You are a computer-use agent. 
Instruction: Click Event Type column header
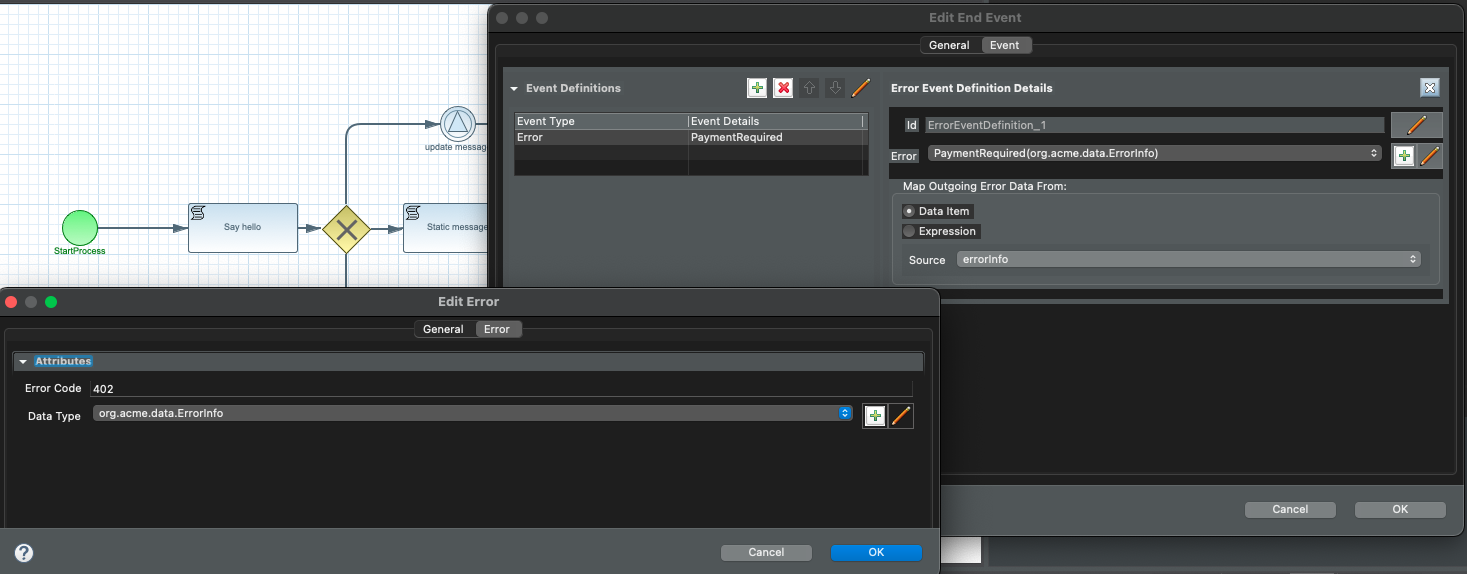tap(601, 121)
